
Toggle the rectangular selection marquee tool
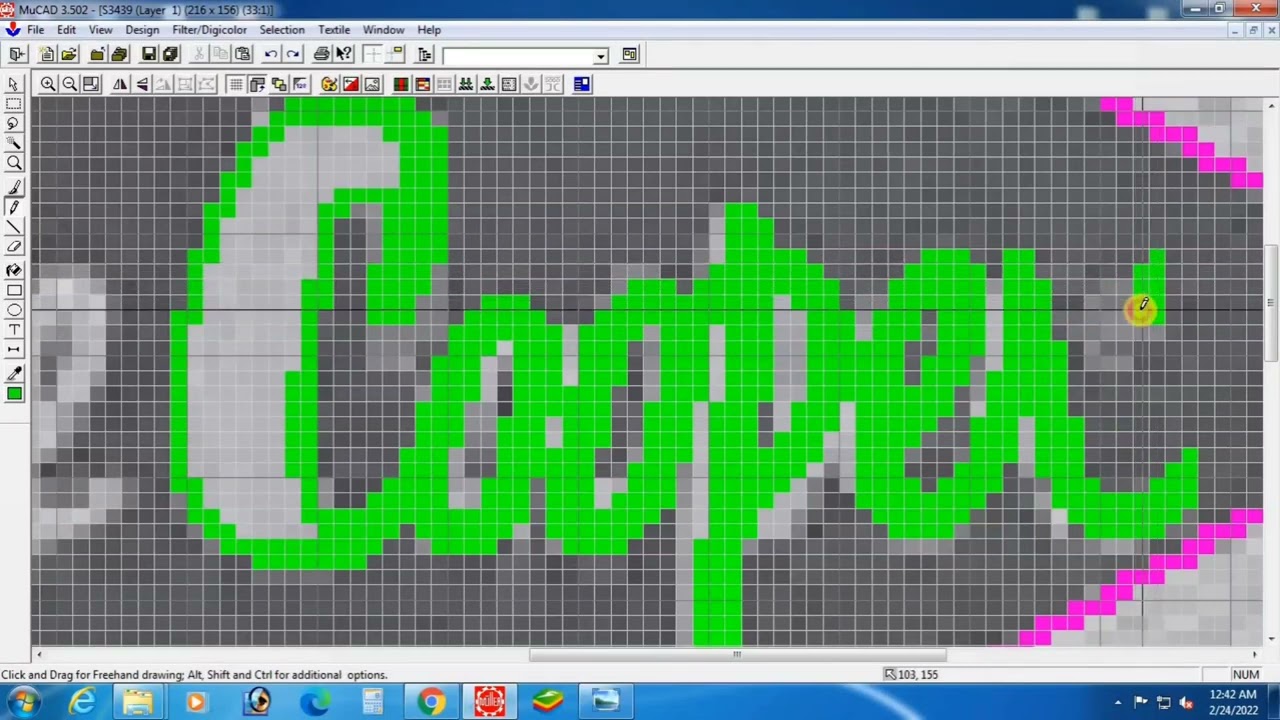[14, 104]
